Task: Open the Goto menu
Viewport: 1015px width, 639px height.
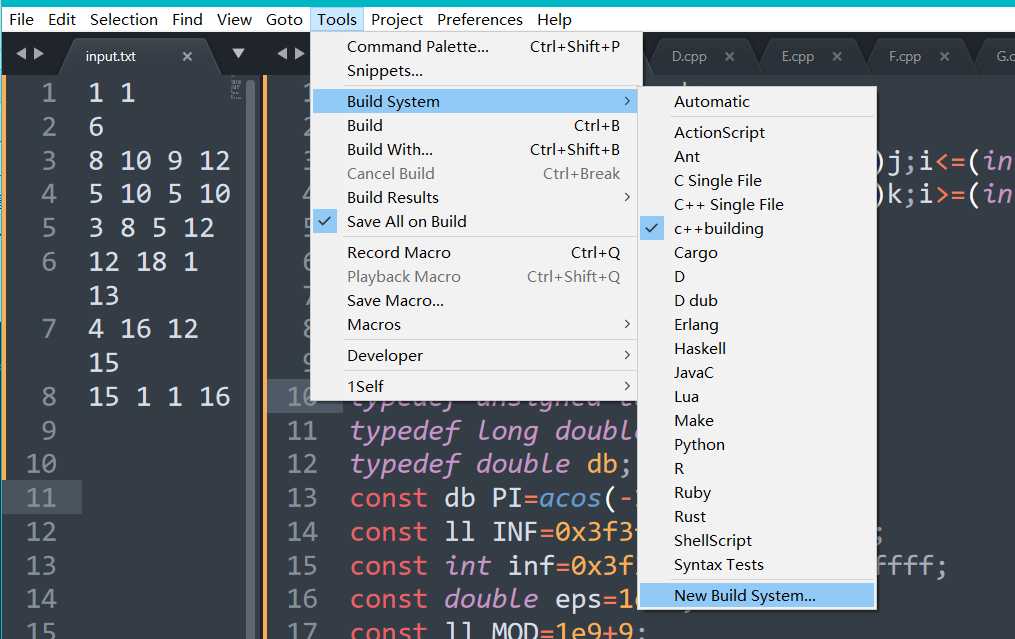Action: pyautogui.click(x=284, y=20)
